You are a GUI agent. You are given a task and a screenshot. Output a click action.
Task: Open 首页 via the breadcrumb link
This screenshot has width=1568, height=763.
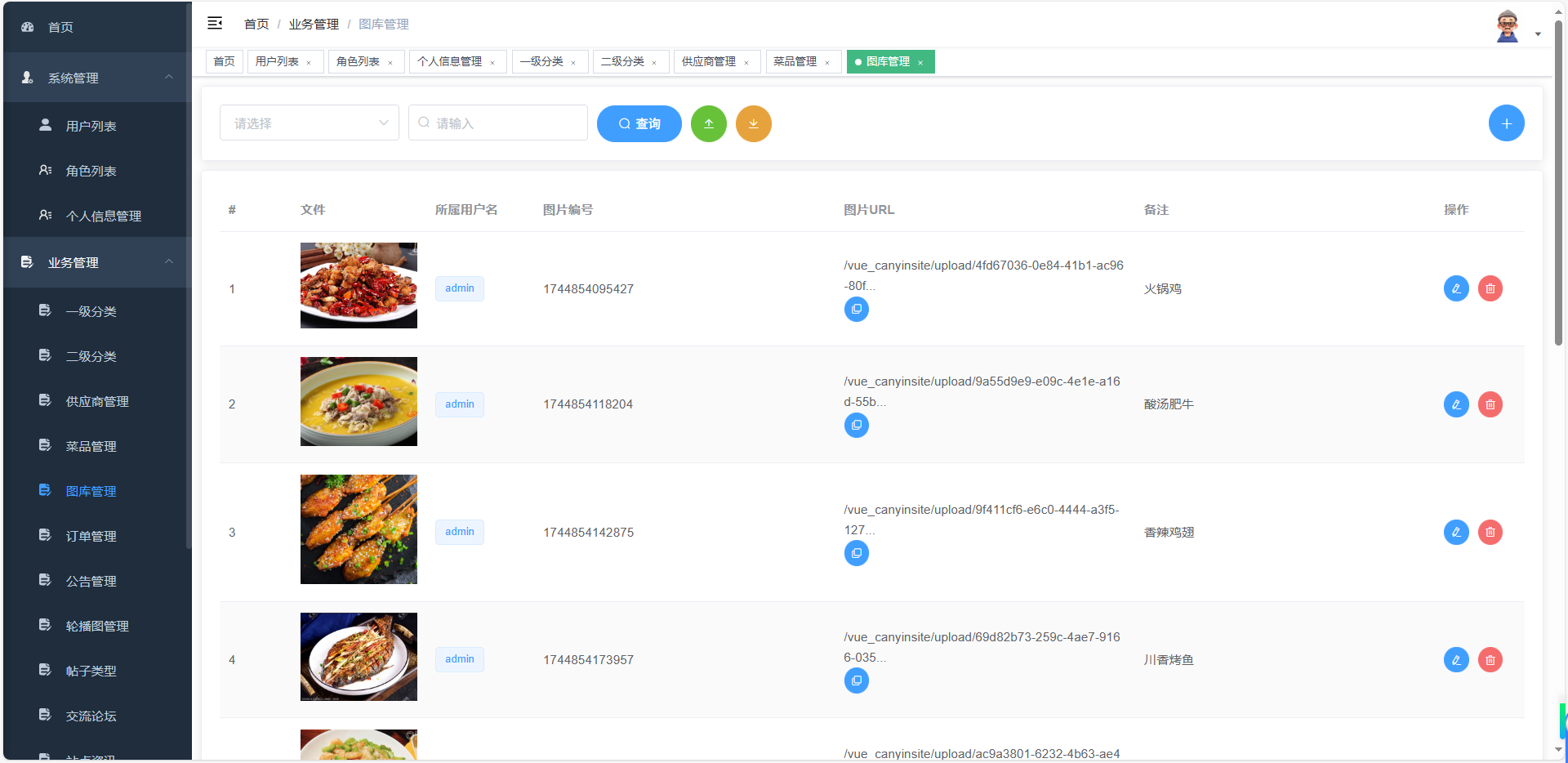(255, 24)
